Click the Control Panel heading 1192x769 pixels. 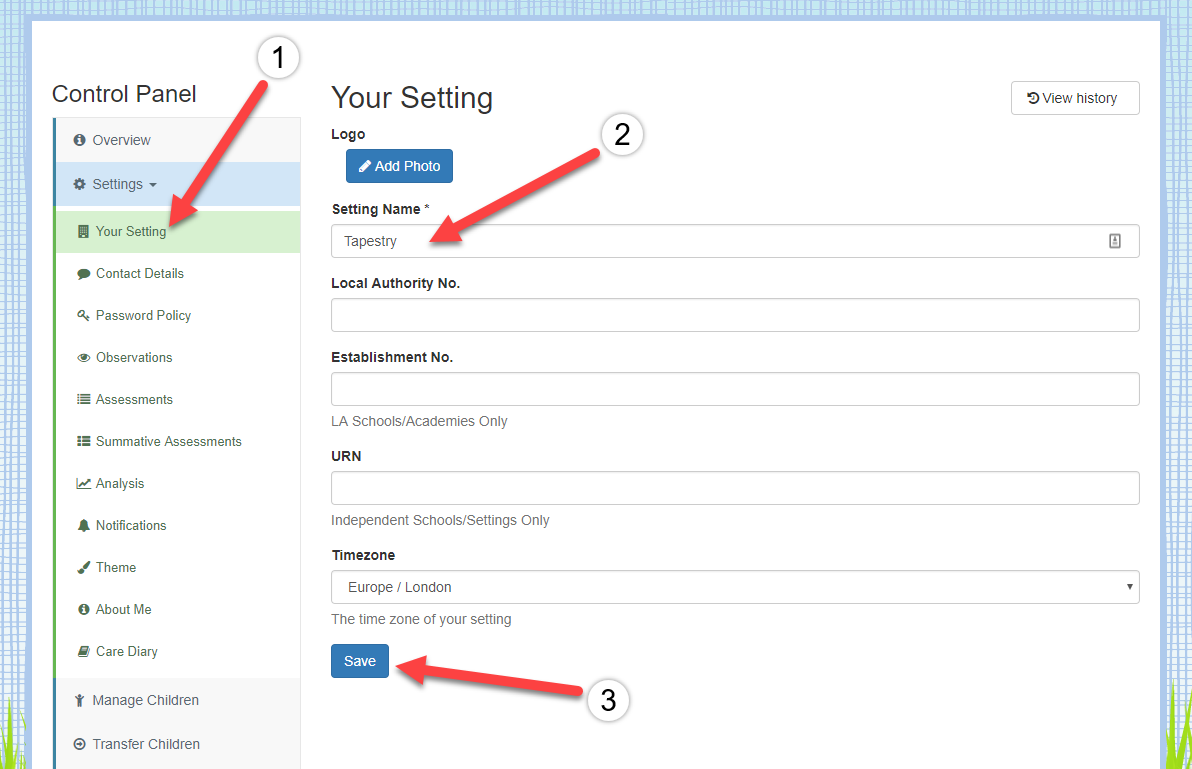pos(124,94)
